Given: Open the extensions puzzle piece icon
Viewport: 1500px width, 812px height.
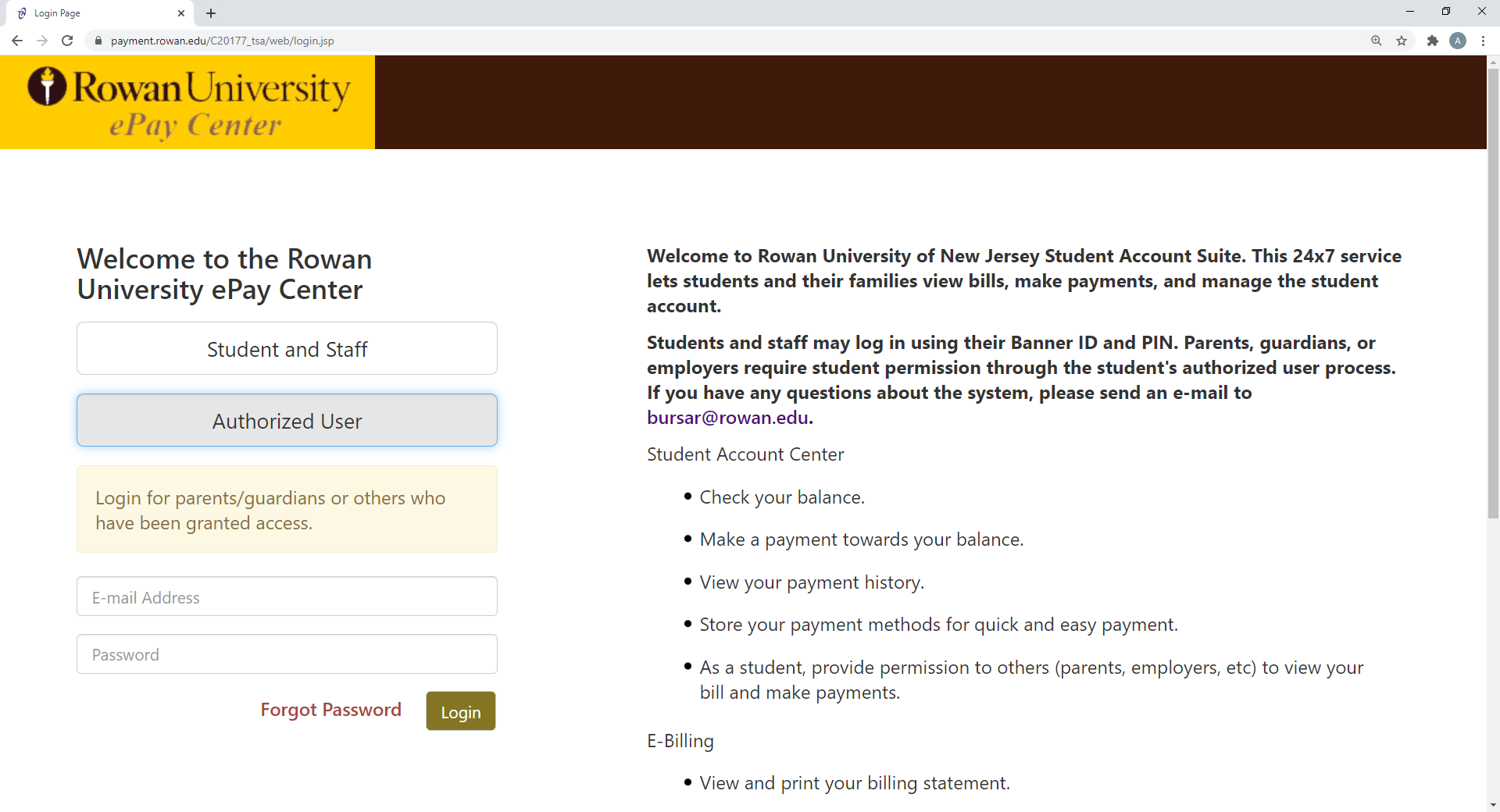Looking at the screenshot, I should click(x=1432, y=41).
